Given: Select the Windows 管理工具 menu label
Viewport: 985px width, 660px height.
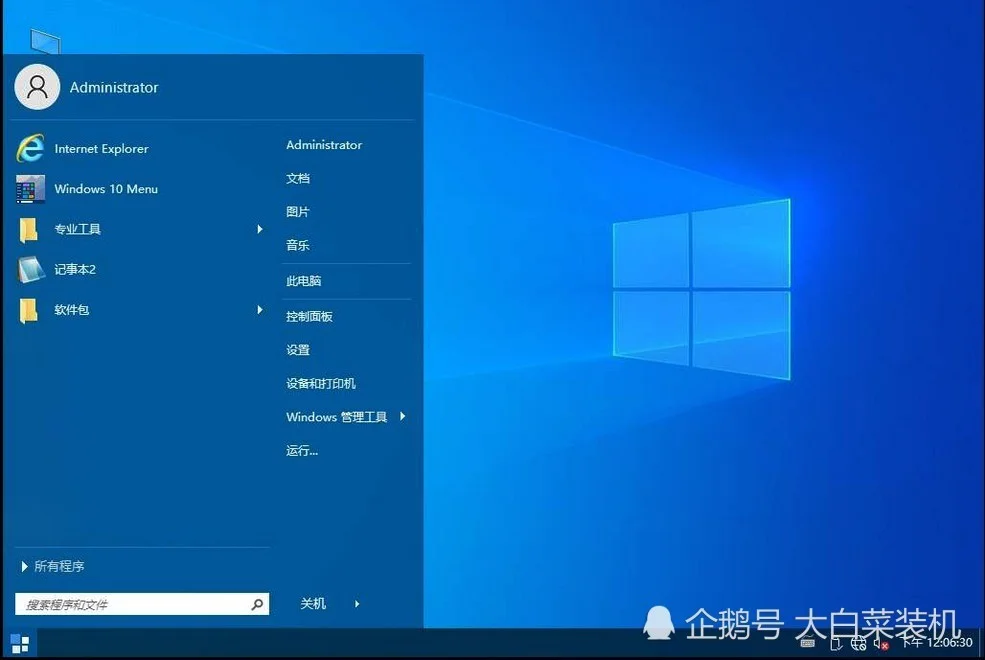Looking at the screenshot, I should [337, 417].
